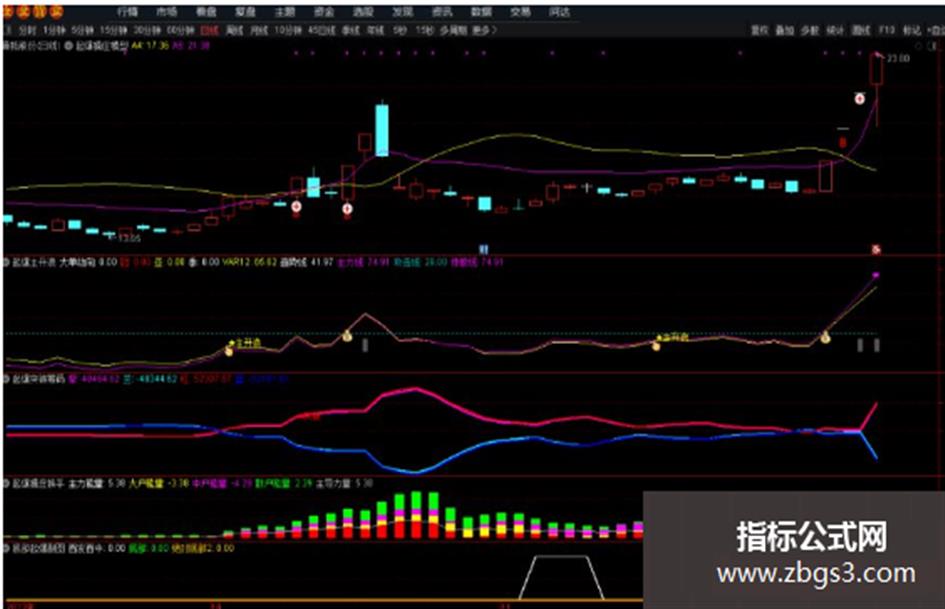Click 主升浪 indicator panel settings icon
The height and width of the screenshot is (609, 945).
[7, 262]
